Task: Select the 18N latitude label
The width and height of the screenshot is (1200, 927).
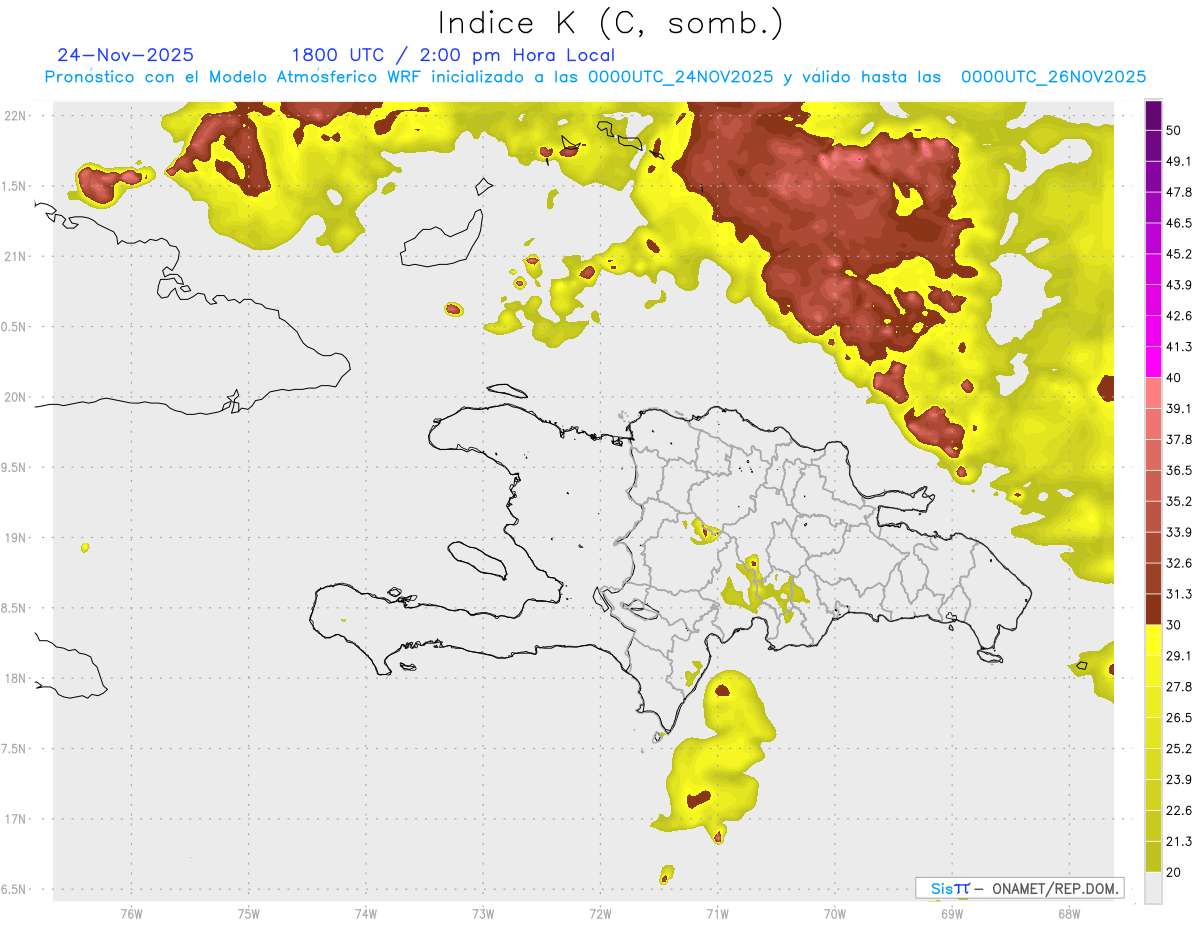Action: 14,679
